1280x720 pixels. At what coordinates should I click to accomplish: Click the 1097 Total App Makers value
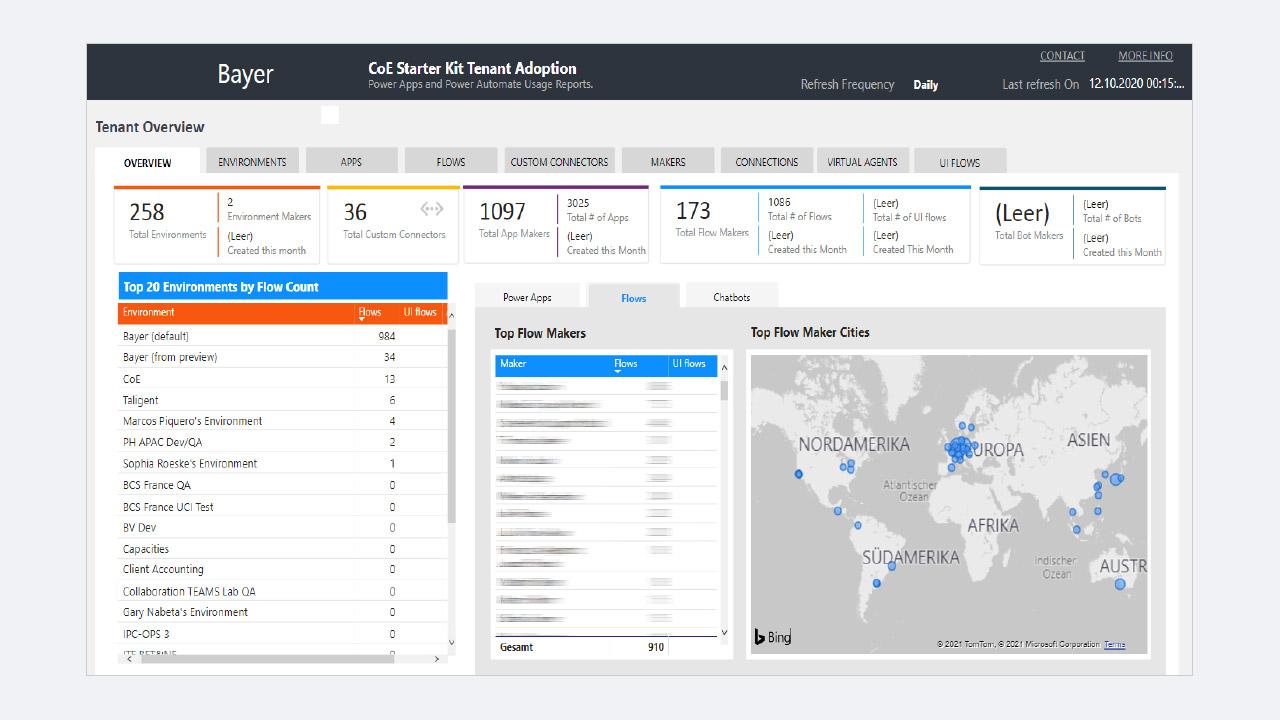pos(502,211)
